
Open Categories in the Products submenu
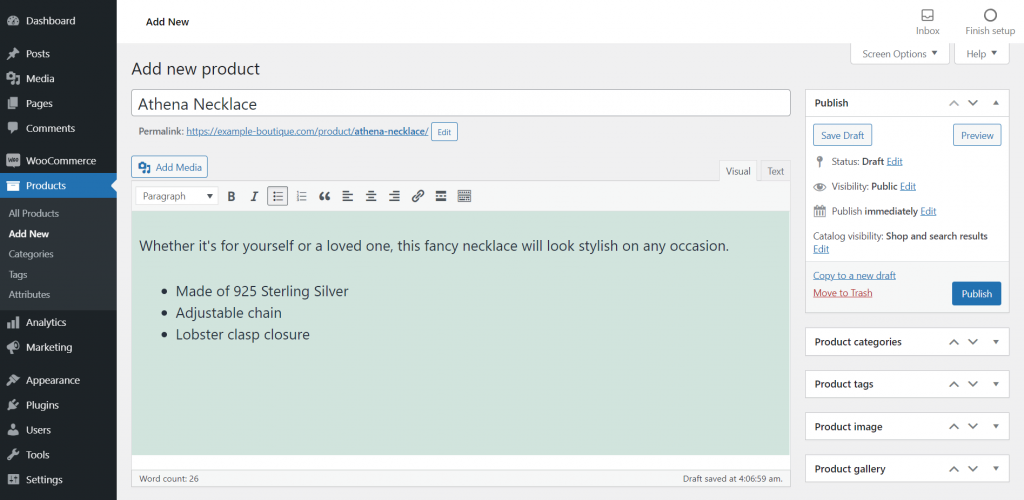31,254
